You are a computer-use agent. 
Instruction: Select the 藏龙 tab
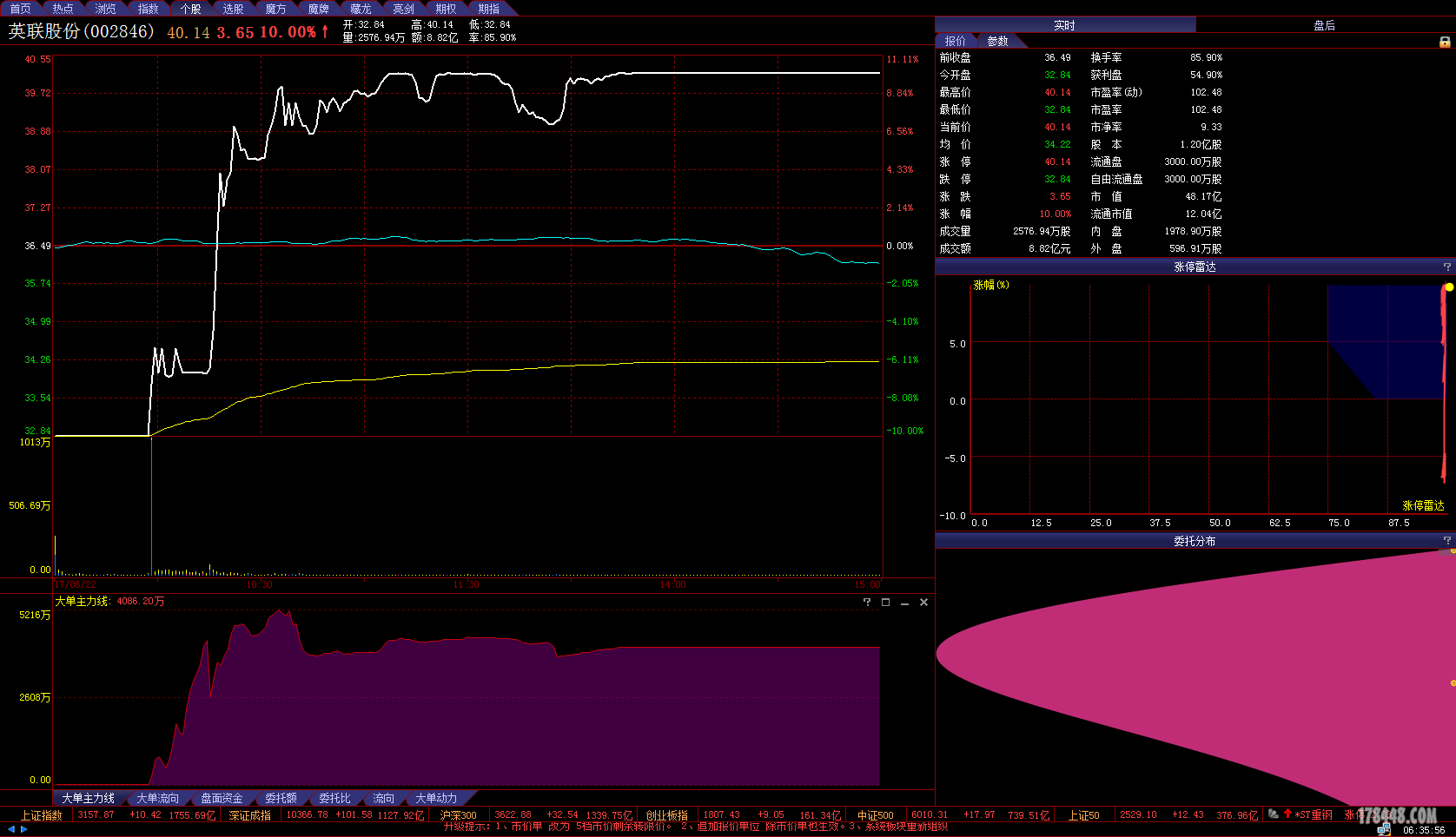tap(361, 9)
